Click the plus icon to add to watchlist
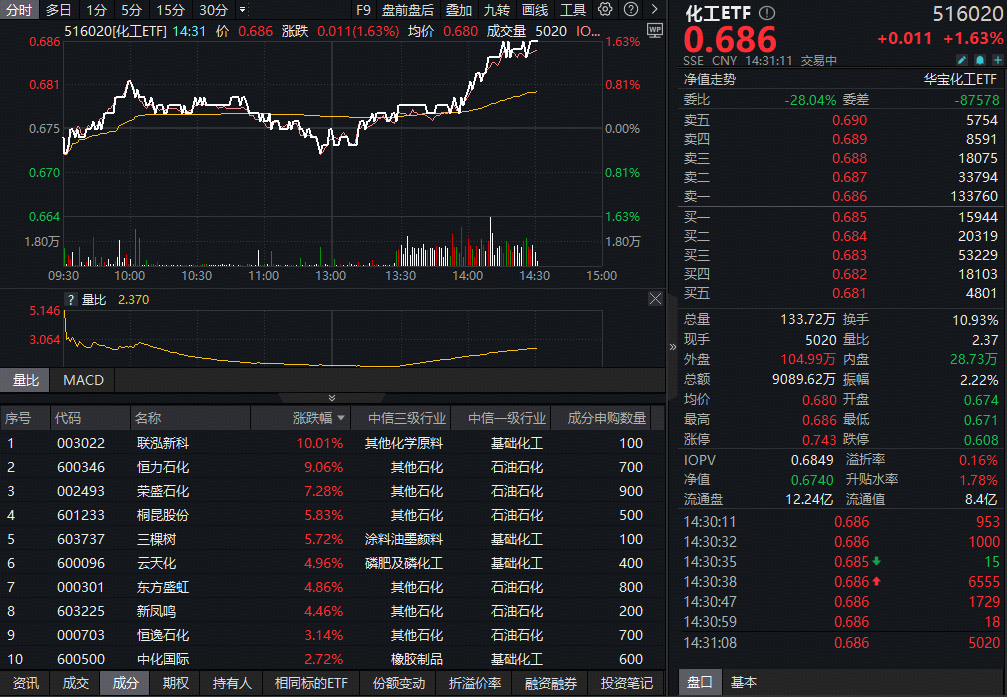This screenshot has width=1007, height=697. pos(999,60)
